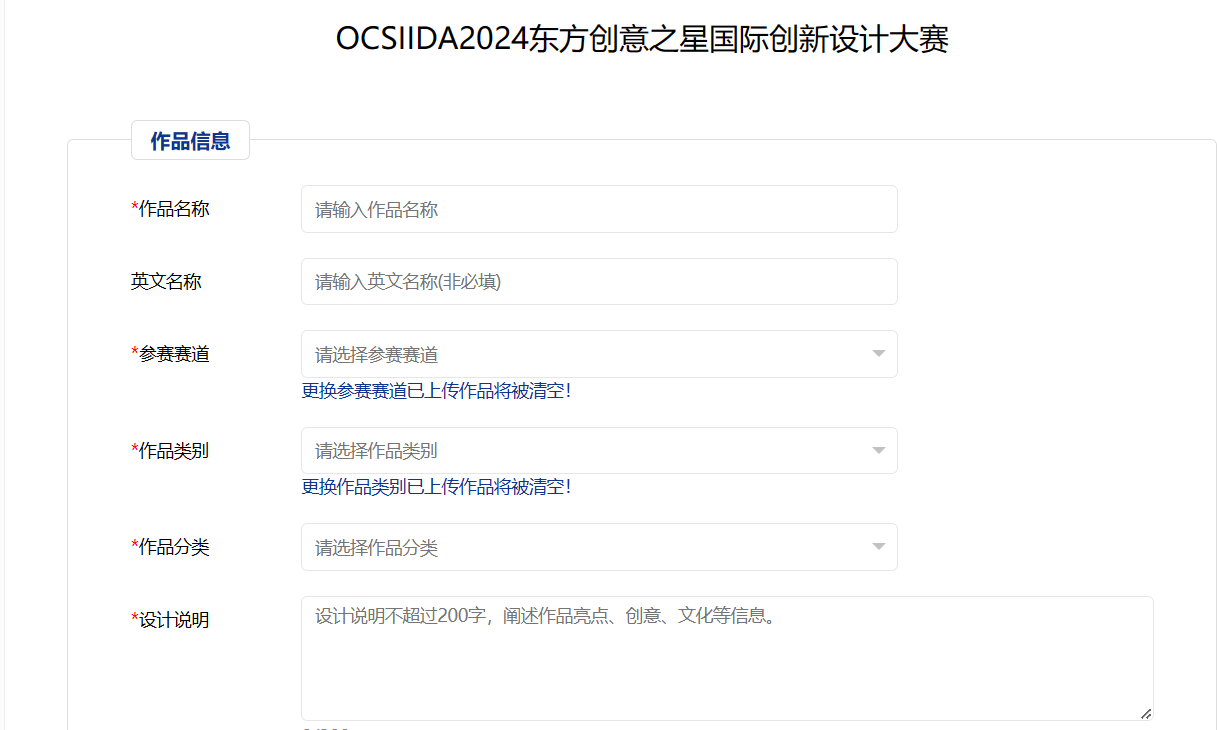Click the 英文名称 field label

click(x=166, y=282)
